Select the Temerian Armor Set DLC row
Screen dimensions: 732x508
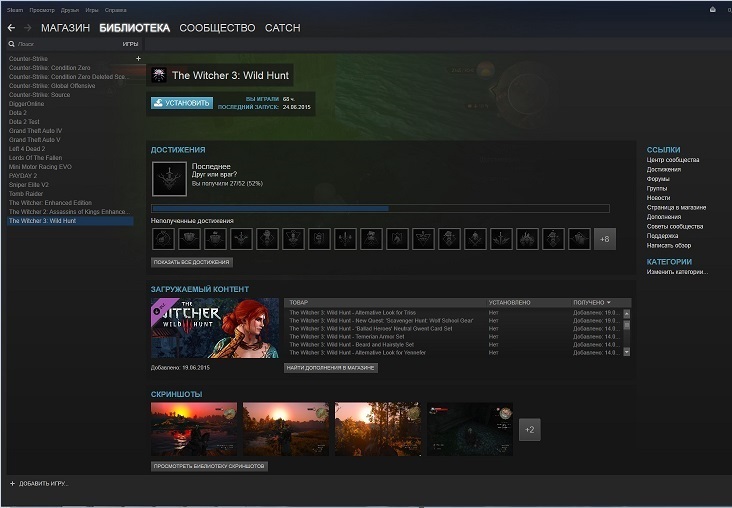(x=453, y=337)
